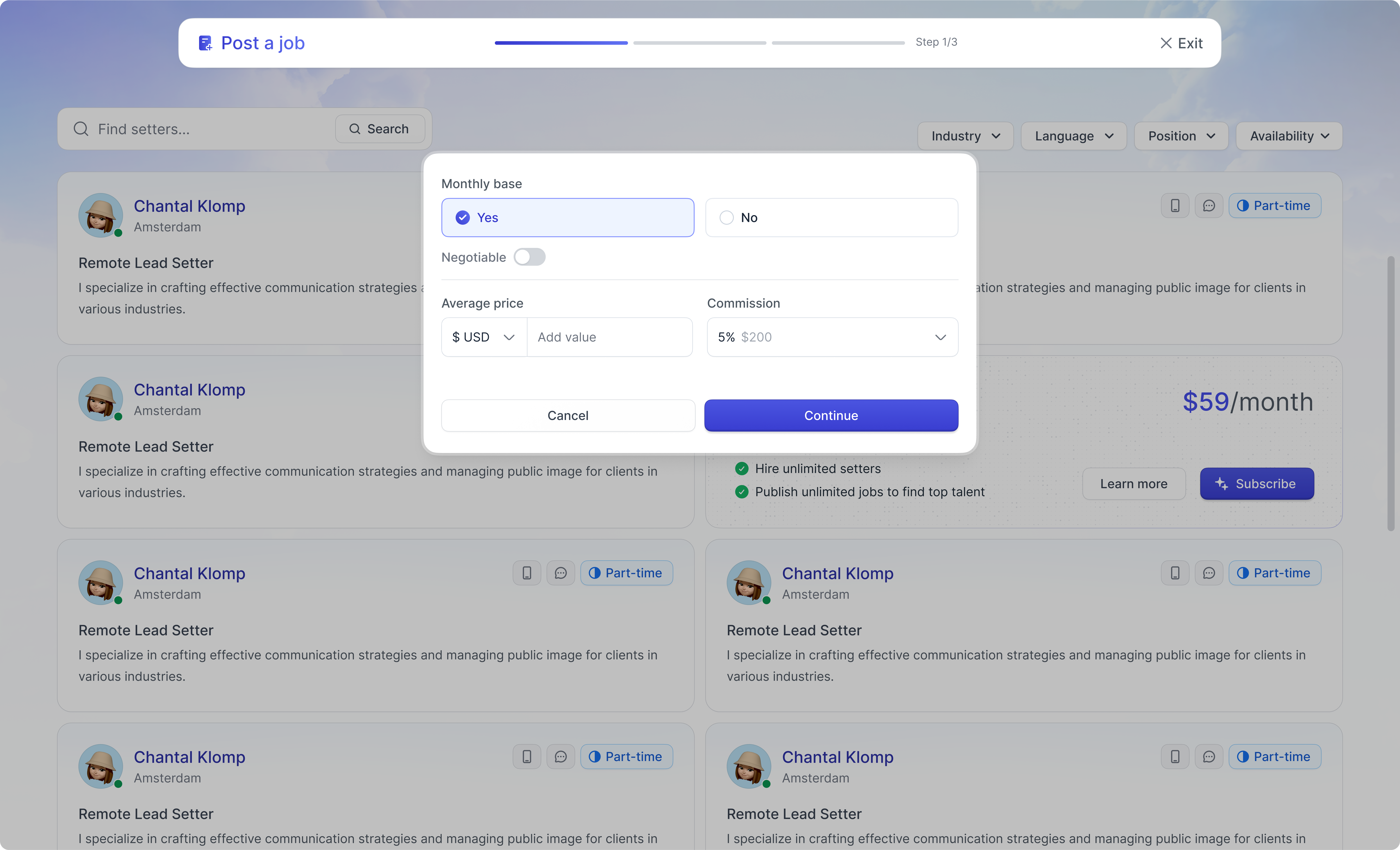Image resolution: width=1400 pixels, height=850 pixels.
Task: Toggle the Negotiable switch
Action: tap(529, 257)
